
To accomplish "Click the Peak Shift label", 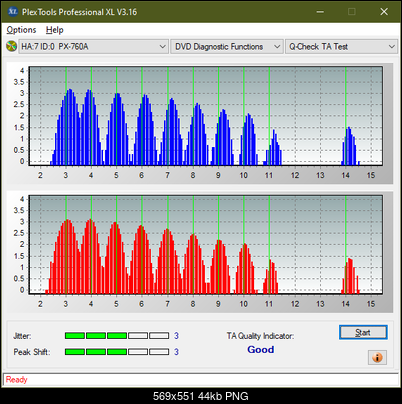I will pos(32,352).
